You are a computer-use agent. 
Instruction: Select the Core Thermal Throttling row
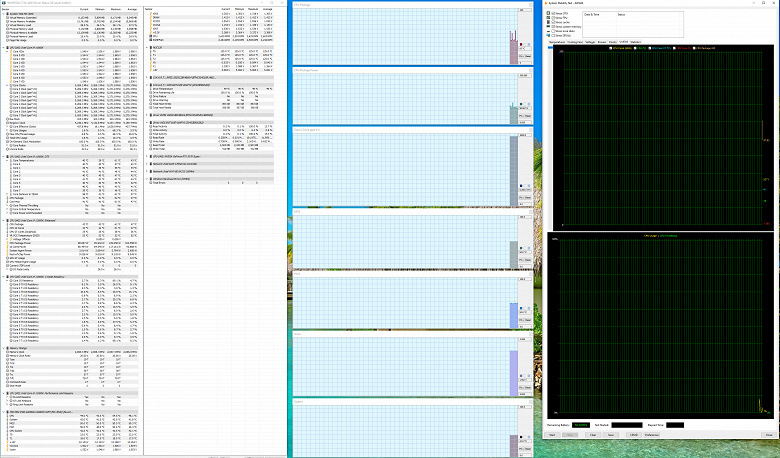(72, 205)
